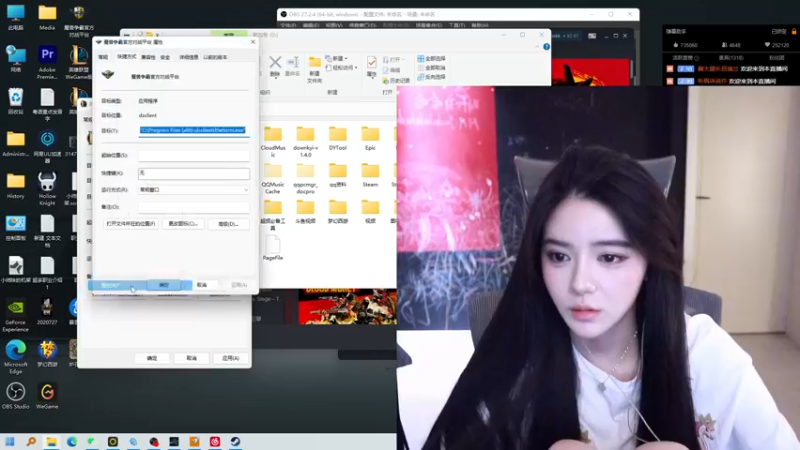Click Apply (应用) in rear properties dialog
The height and width of the screenshot is (450, 800).
pyautogui.click(x=231, y=358)
